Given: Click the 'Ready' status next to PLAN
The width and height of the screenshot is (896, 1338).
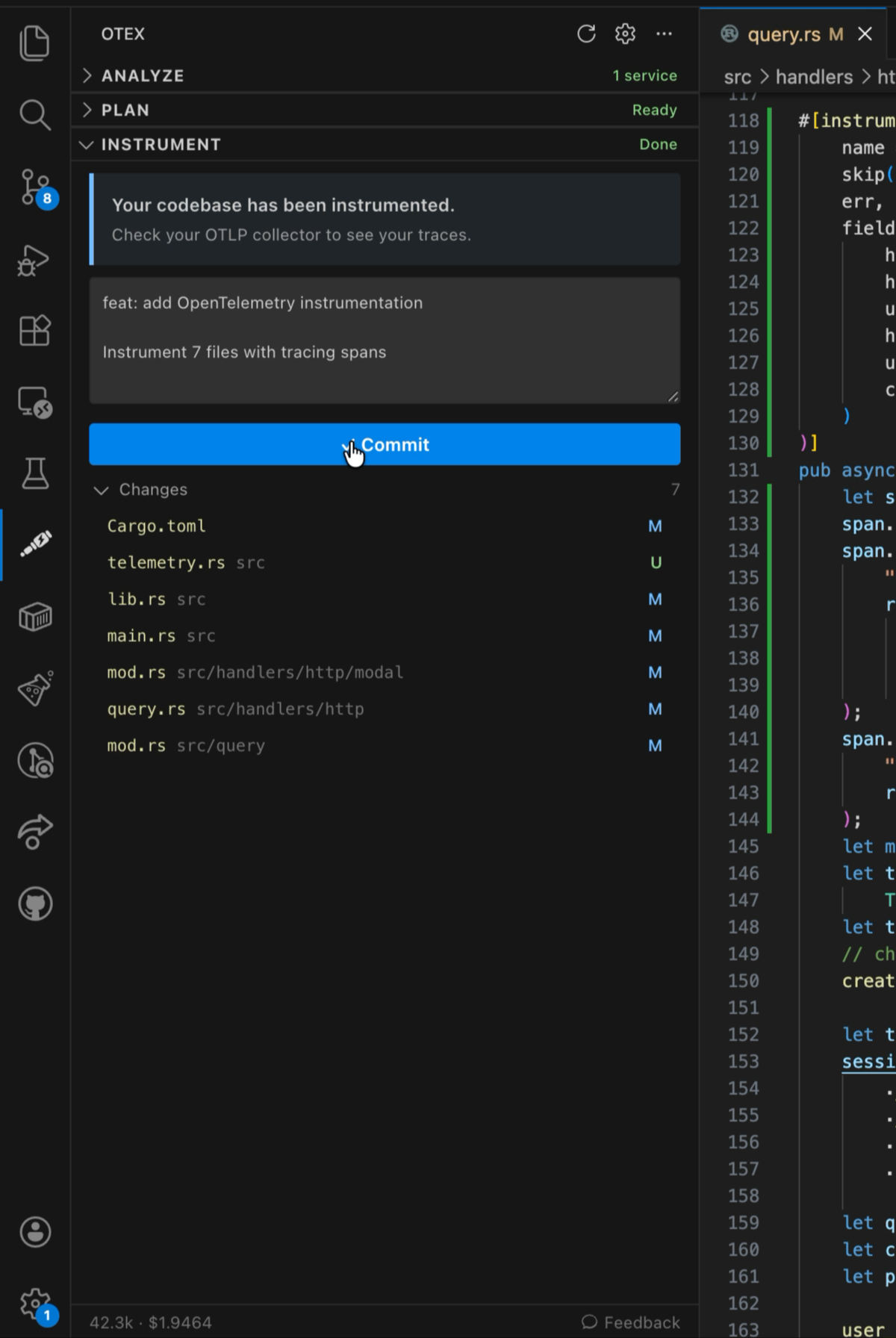Looking at the screenshot, I should 654,110.
